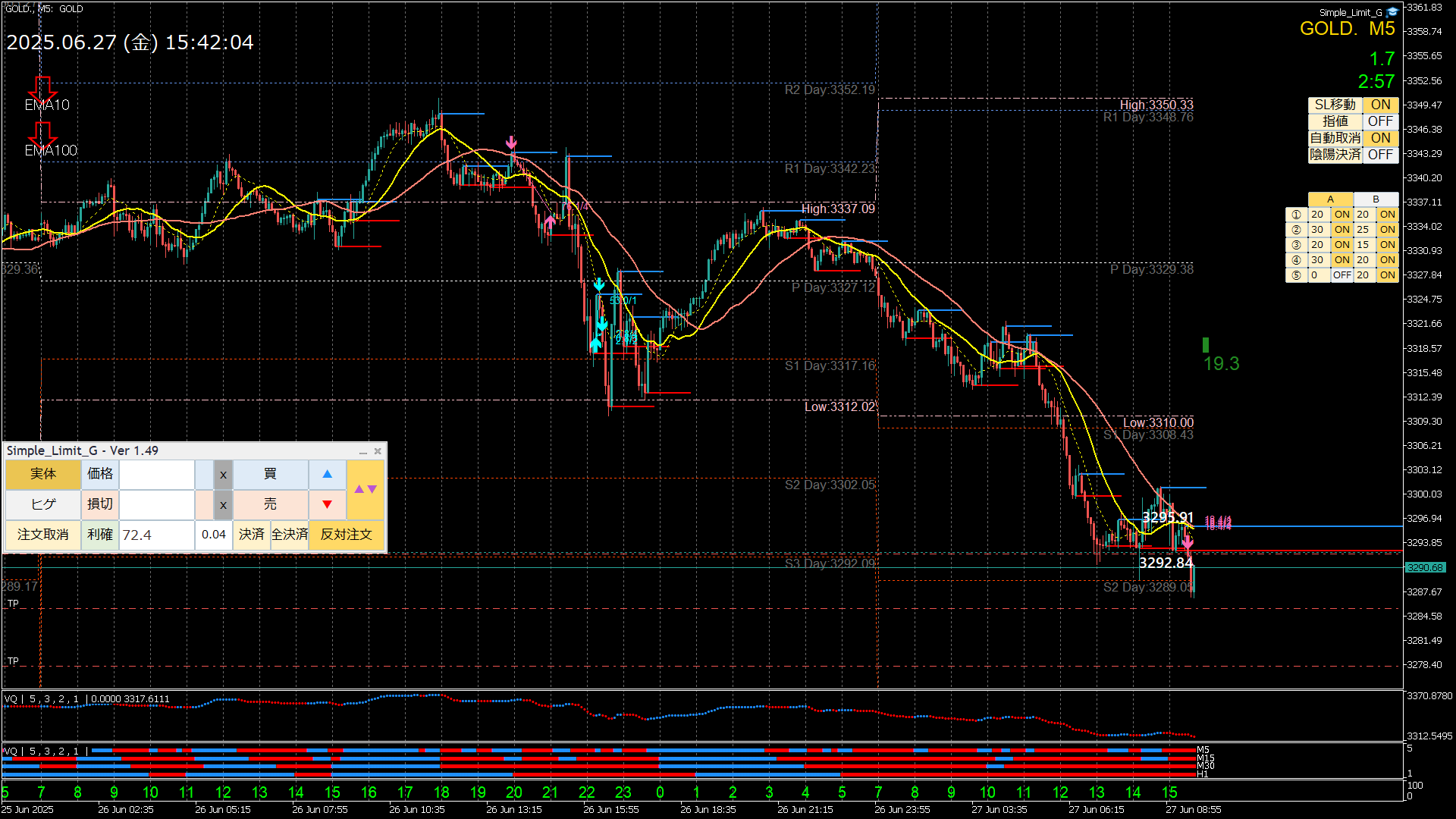Minimize the Simple_Limit_G panel
This screenshot has width=1456, height=819.
click(x=363, y=451)
